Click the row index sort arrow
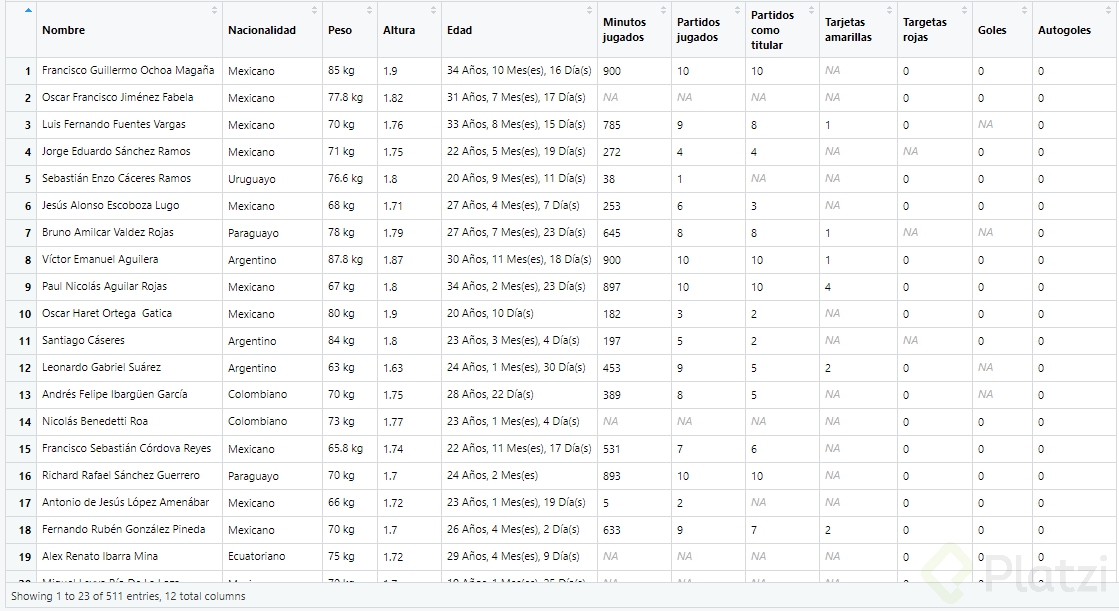The image size is (1119, 611). tap(28, 10)
